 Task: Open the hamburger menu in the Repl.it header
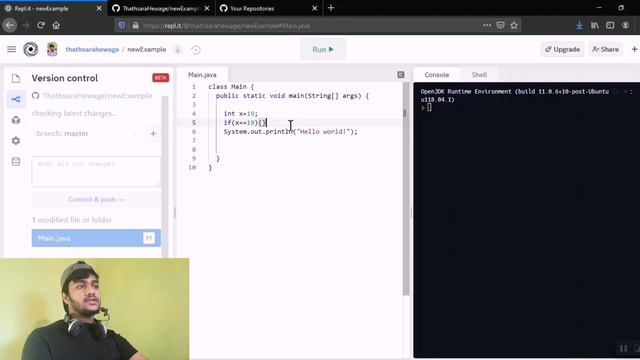tap(11, 49)
